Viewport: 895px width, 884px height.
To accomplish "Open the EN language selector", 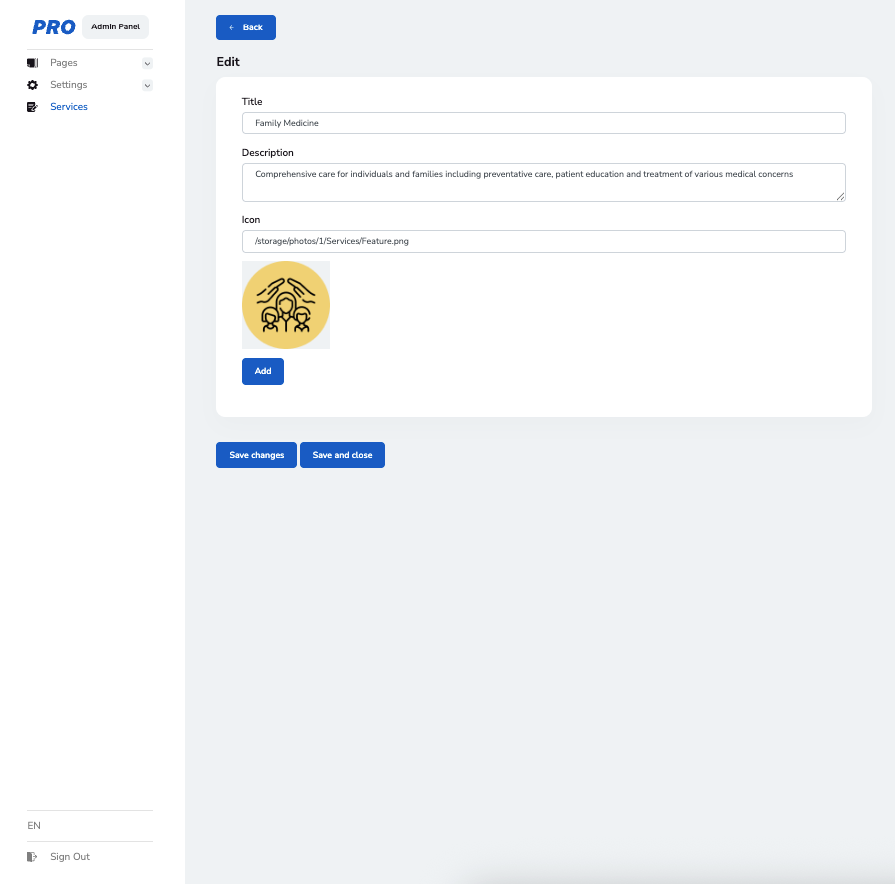I will coord(35,826).
